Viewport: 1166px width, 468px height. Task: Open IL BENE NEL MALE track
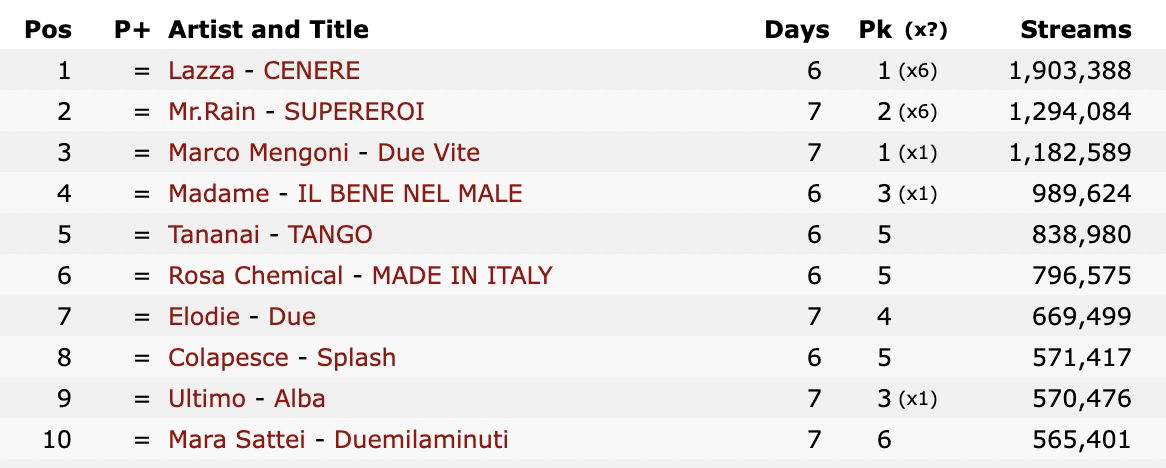coord(410,193)
